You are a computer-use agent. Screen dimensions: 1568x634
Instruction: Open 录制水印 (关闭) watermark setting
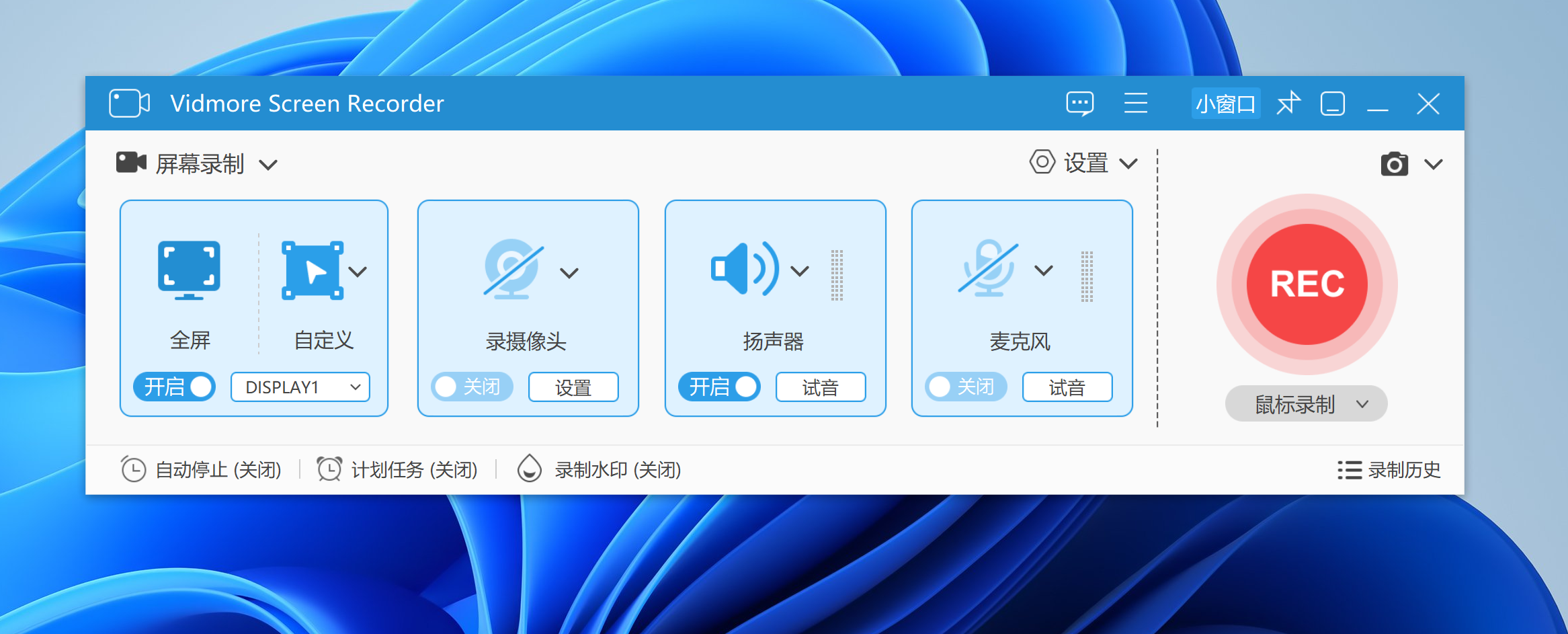coord(618,469)
